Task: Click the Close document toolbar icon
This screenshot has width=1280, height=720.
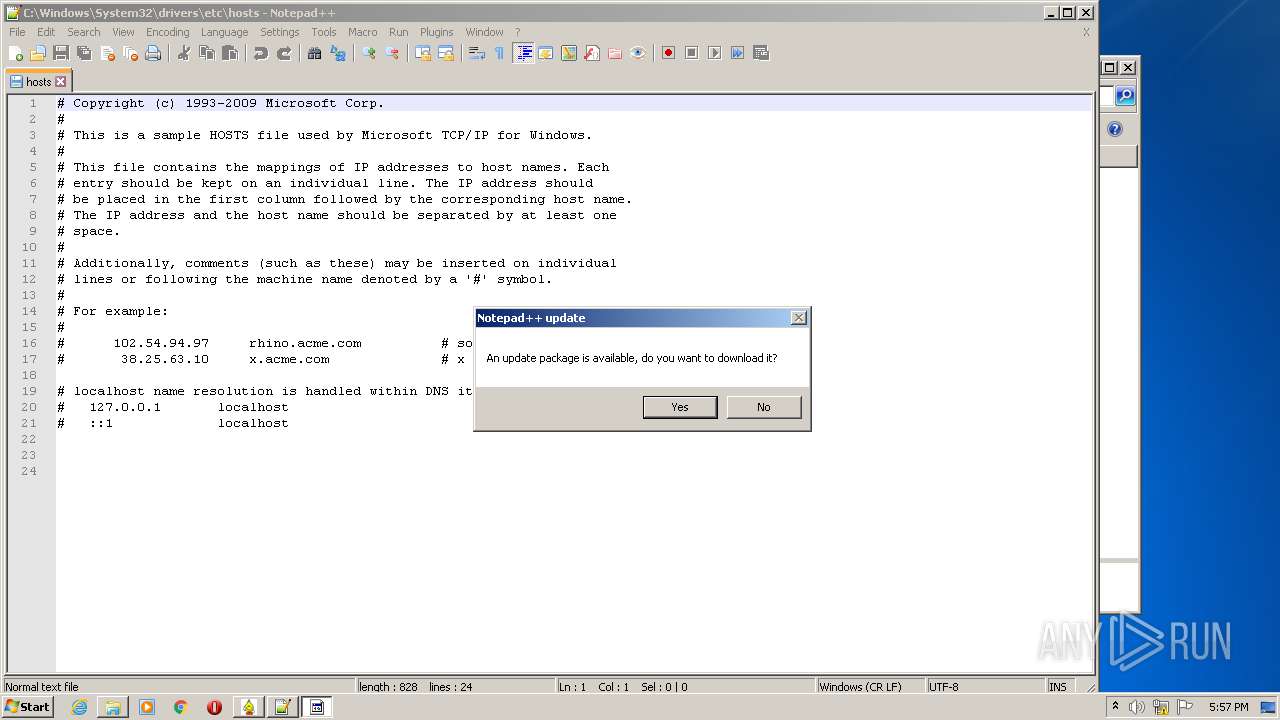Action: click(107, 53)
